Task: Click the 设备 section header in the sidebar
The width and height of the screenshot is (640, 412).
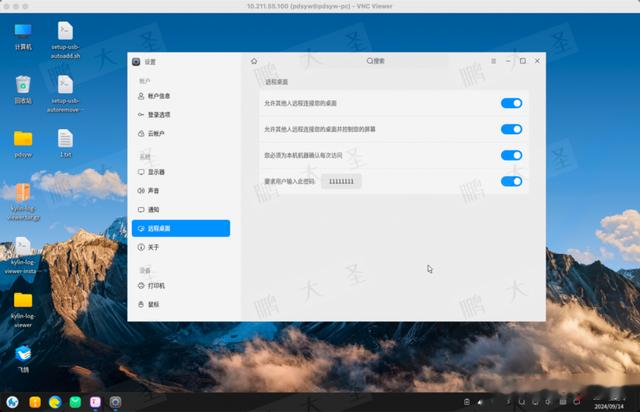Action: click(145, 271)
